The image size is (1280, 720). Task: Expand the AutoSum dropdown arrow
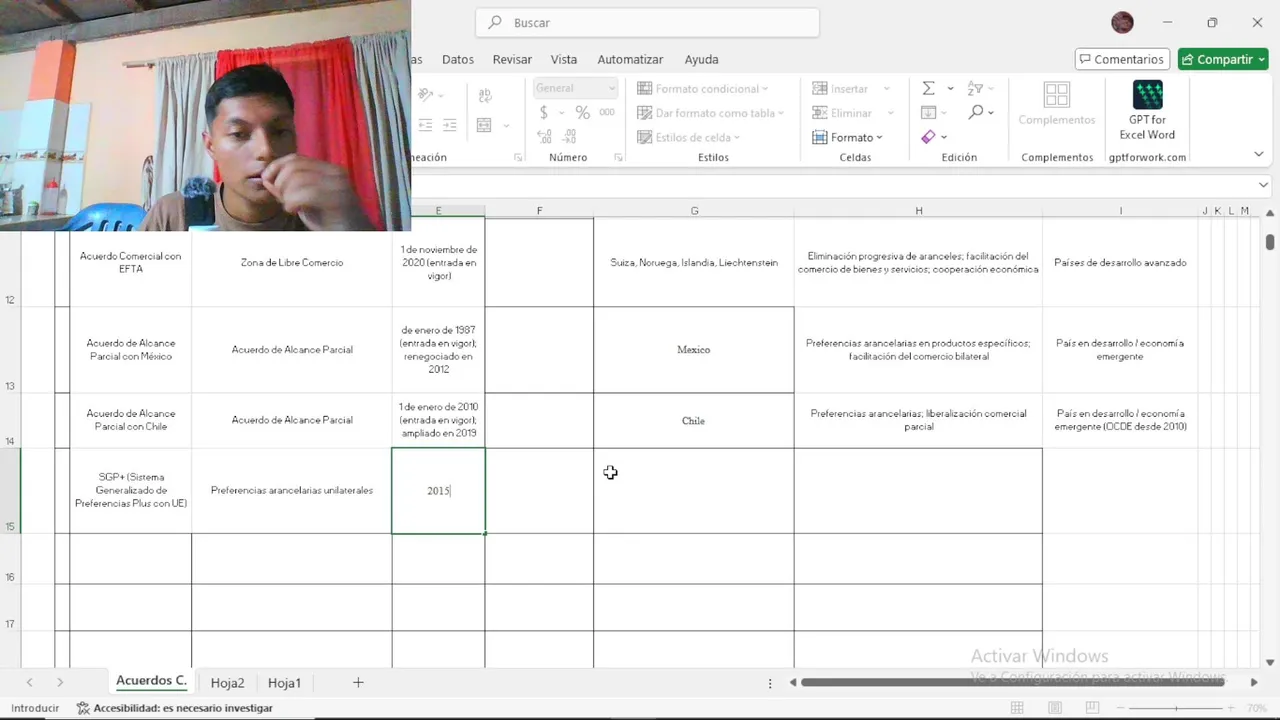coord(950,88)
